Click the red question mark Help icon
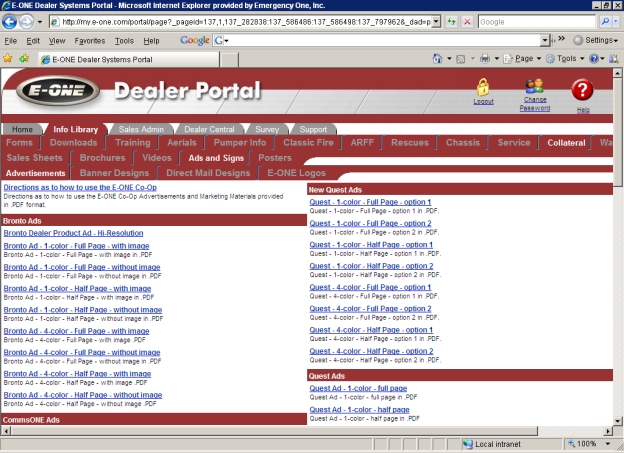 coord(582,90)
